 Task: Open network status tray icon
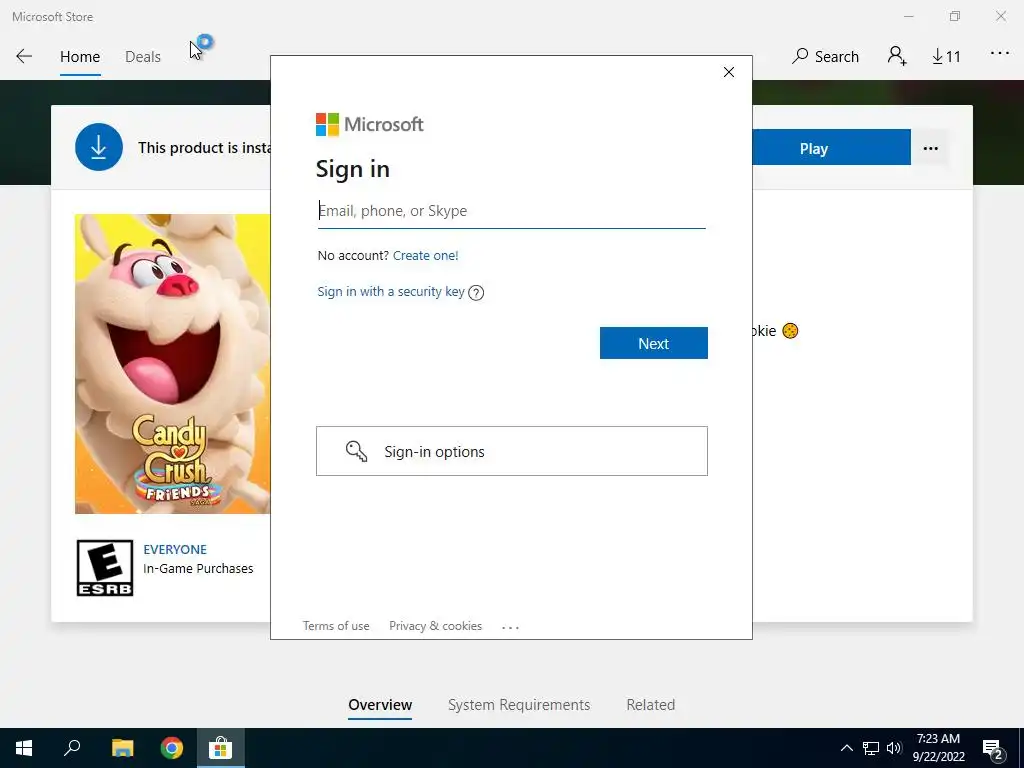click(871, 748)
